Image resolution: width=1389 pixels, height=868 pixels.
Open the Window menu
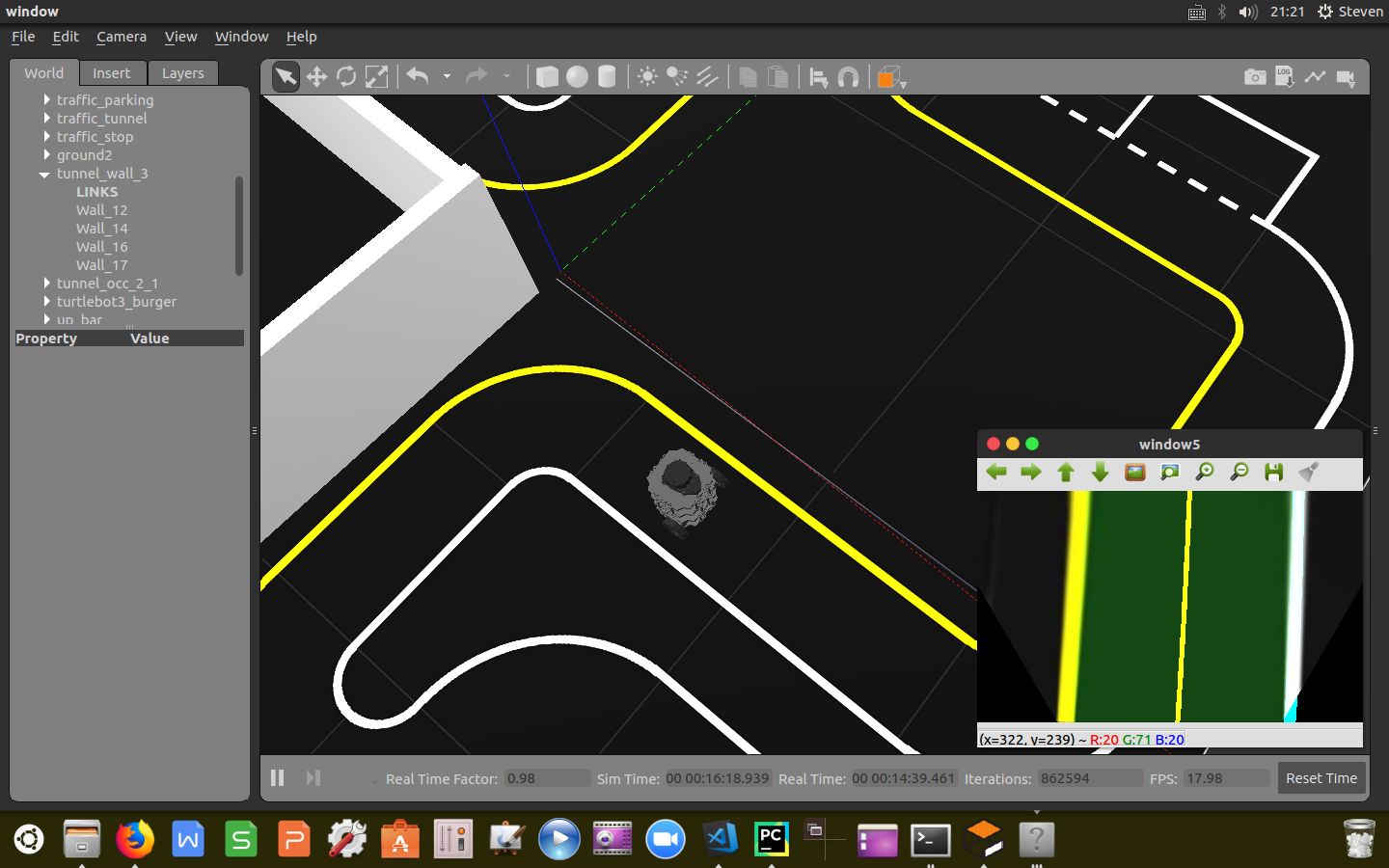241,37
